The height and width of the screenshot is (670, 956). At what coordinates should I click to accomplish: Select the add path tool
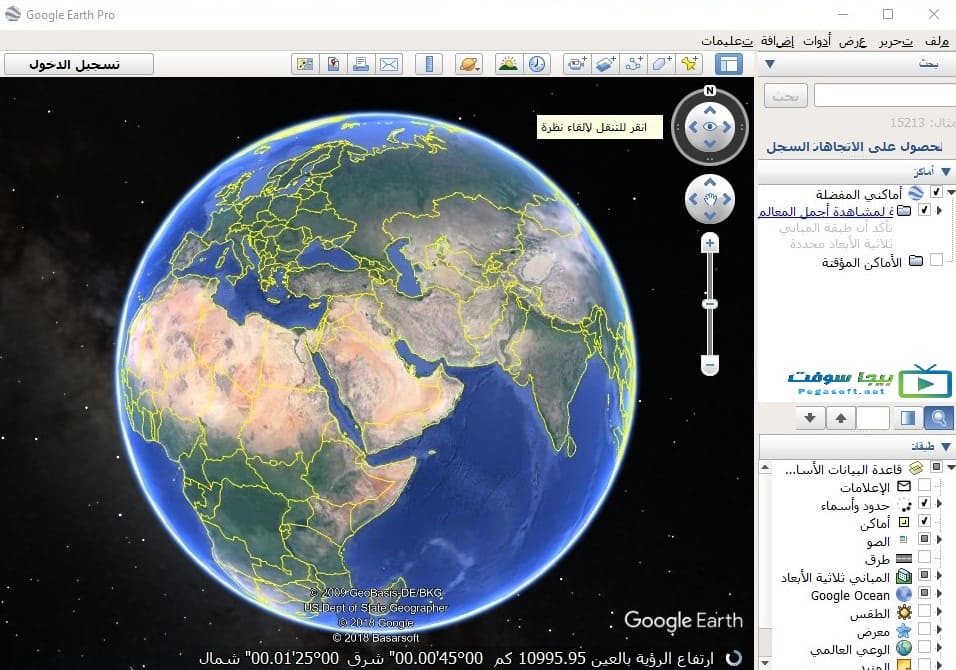click(634, 64)
